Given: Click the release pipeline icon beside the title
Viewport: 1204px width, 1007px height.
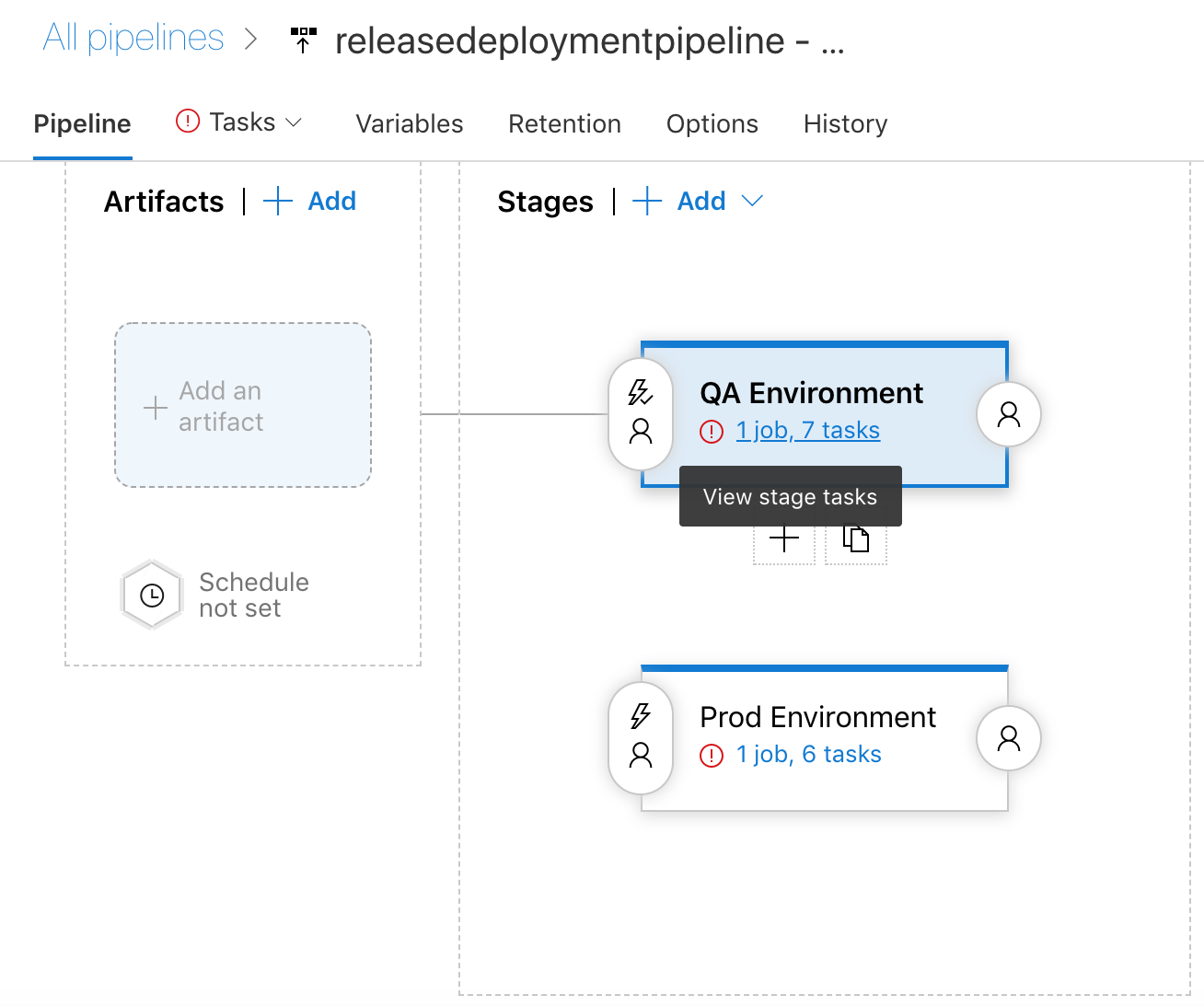Looking at the screenshot, I should 303,41.
